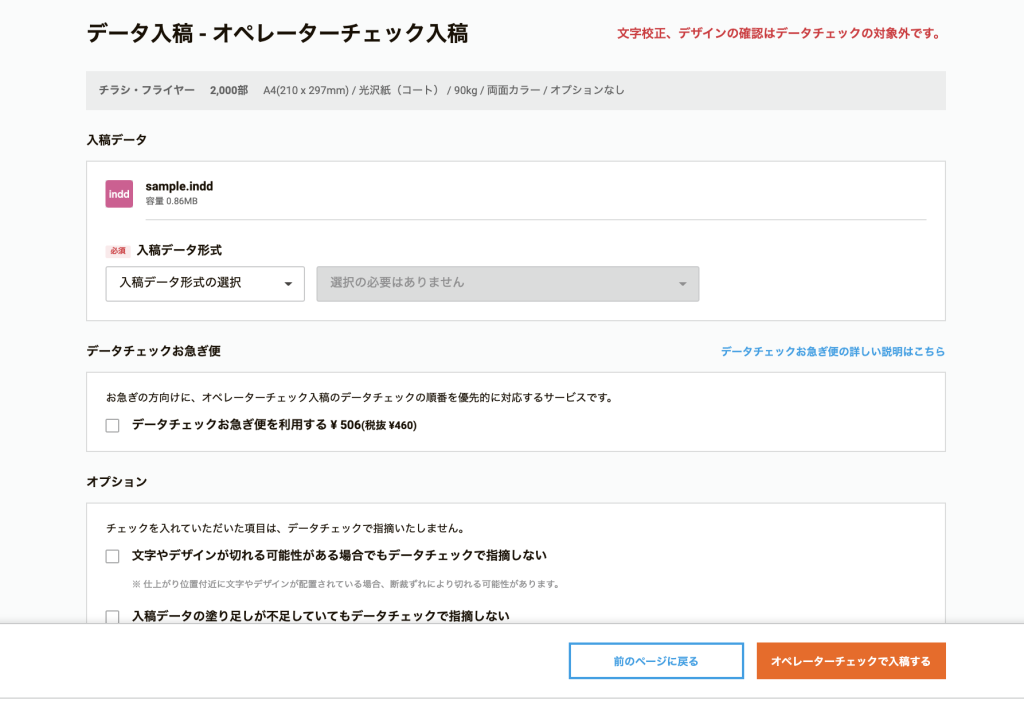Click the disabled 選択の必要はありません dropdown
1024x701 pixels.
coord(507,283)
